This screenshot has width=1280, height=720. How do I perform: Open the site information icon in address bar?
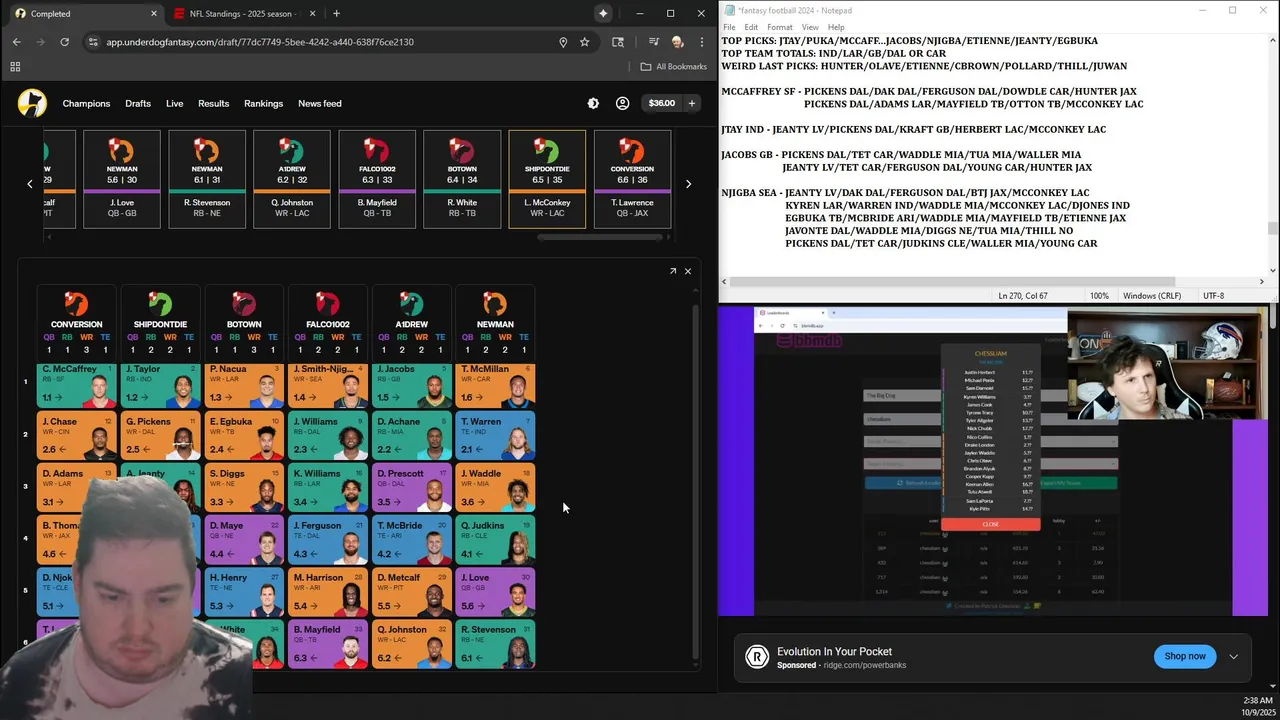[93, 42]
